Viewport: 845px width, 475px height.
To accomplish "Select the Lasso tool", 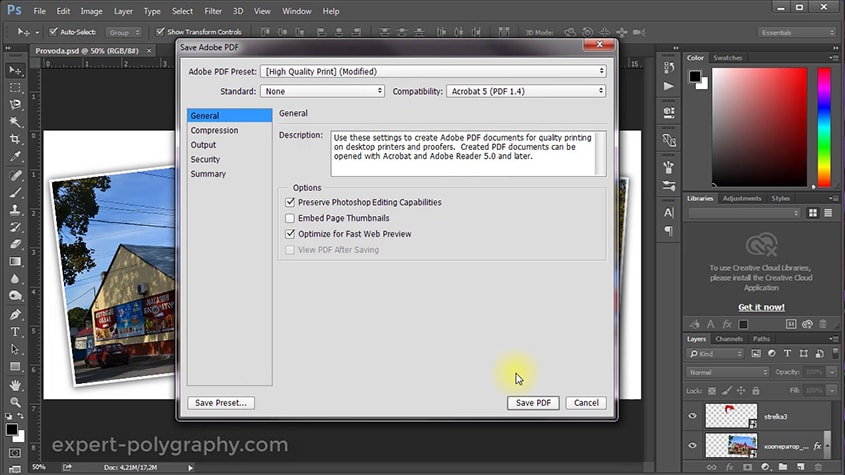I will [15, 104].
